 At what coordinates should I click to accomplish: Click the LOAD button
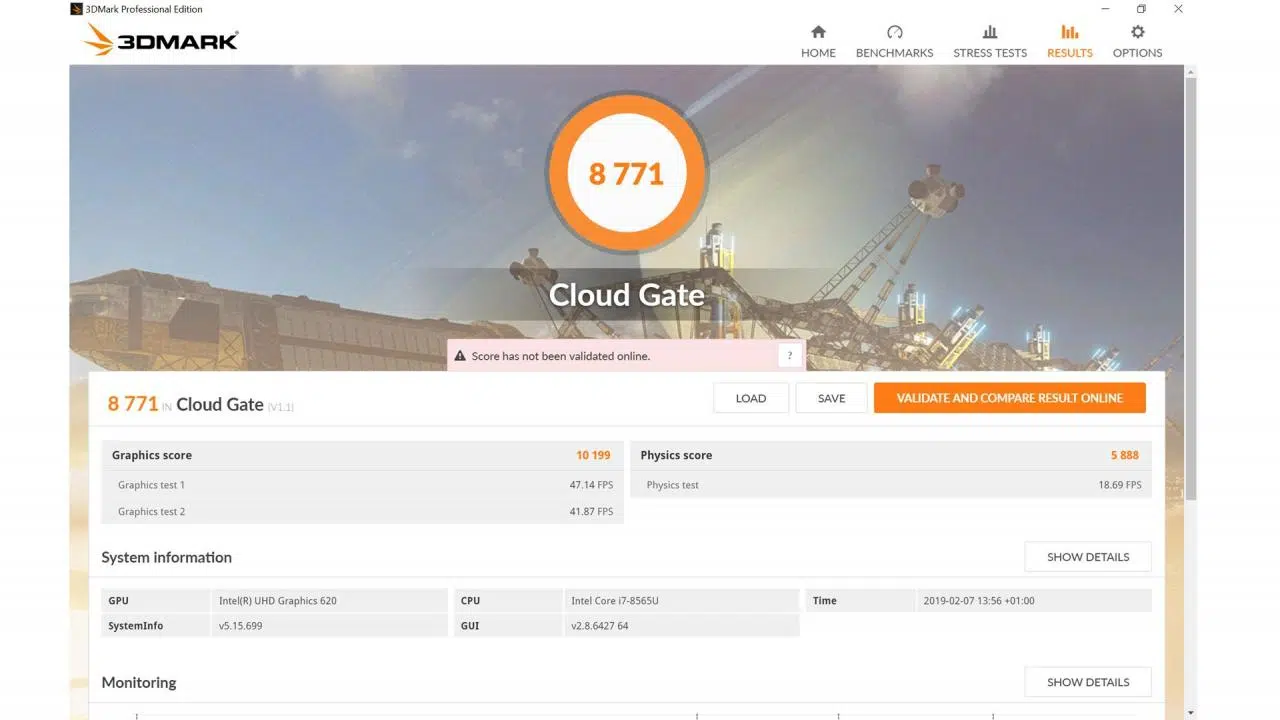pos(751,398)
